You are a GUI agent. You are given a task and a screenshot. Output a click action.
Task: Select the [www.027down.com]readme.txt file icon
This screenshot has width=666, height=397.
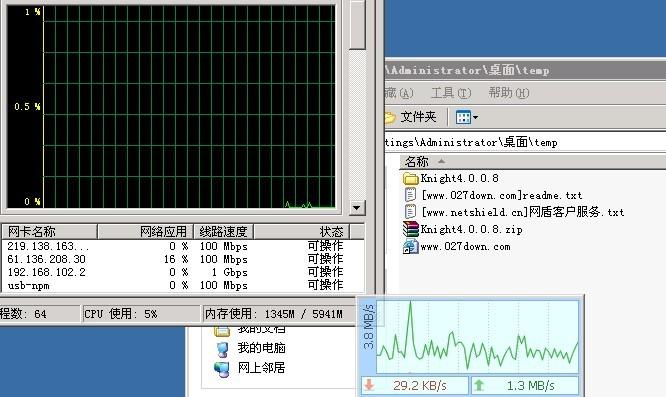[x=410, y=195]
